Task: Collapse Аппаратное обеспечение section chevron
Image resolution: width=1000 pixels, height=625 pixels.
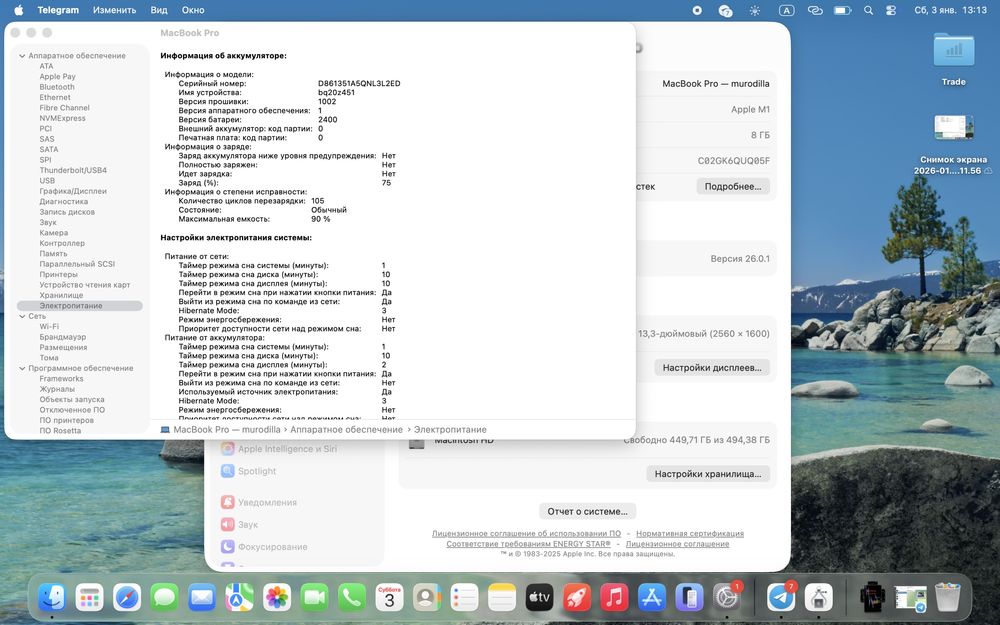Action: click(22, 56)
